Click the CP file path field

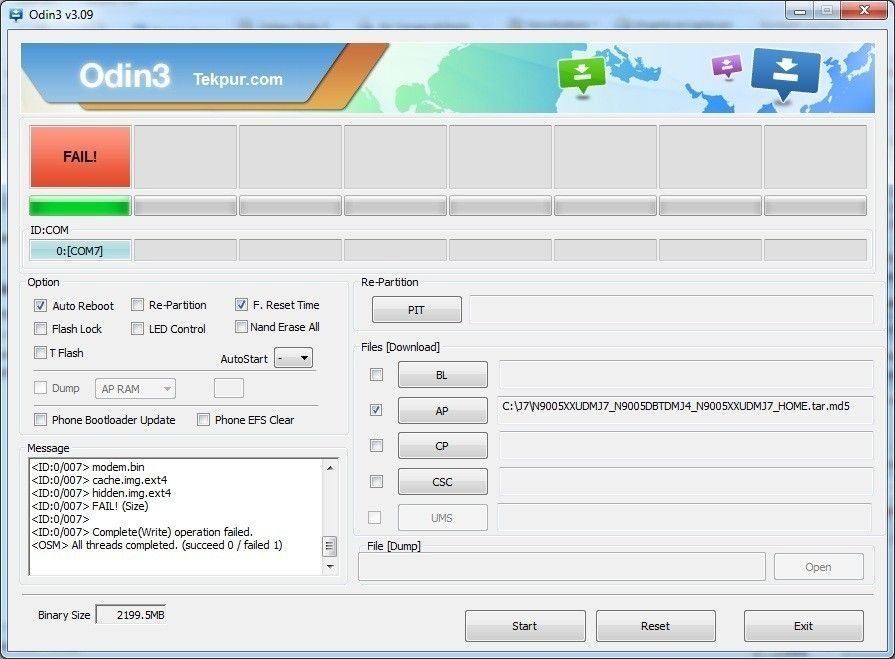coord(686,446)
